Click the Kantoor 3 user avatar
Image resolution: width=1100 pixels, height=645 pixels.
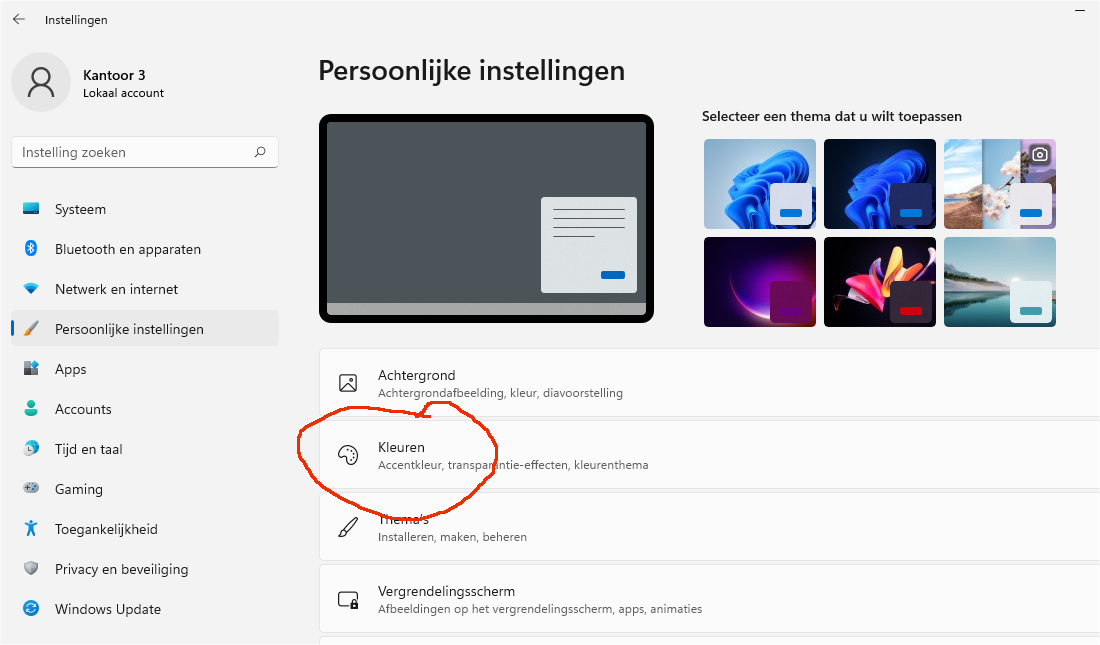[41, 82]
